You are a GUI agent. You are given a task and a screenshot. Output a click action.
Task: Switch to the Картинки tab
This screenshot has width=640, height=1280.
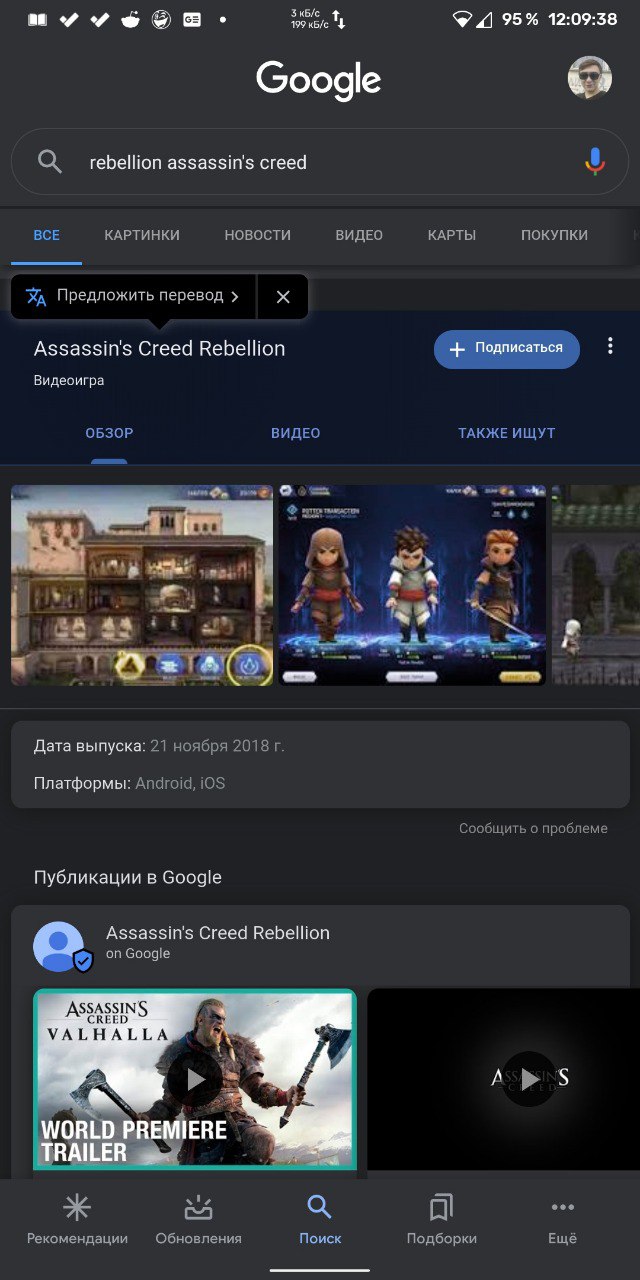coord(142,235)
